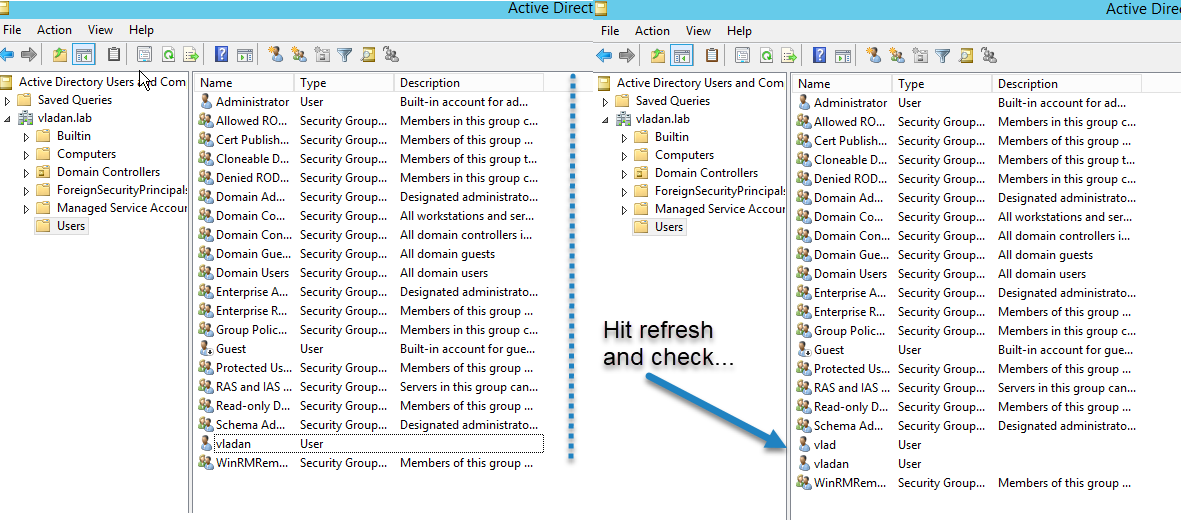This screenshot has height=520, width=1181.
Task: Click Find objects icon in left window
Action: (368, 54)
